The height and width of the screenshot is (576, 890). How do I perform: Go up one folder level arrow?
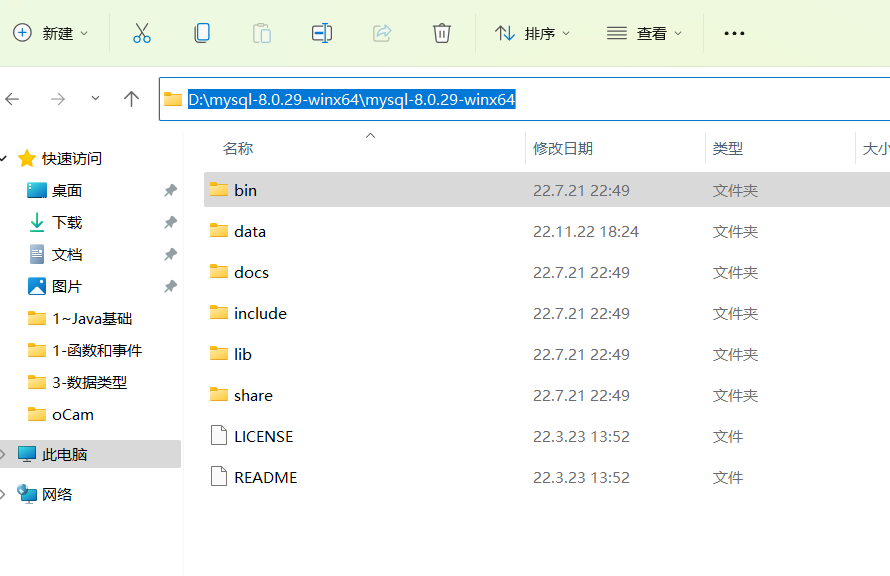point(131,99)
